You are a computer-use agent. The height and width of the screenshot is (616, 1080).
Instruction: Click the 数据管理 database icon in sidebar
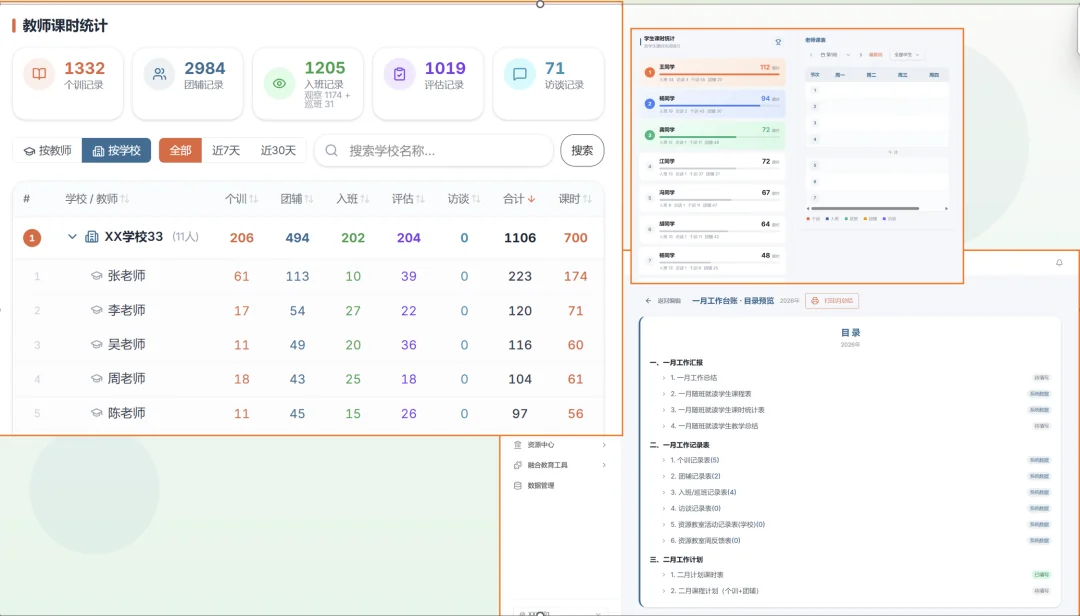coord(517,486)
